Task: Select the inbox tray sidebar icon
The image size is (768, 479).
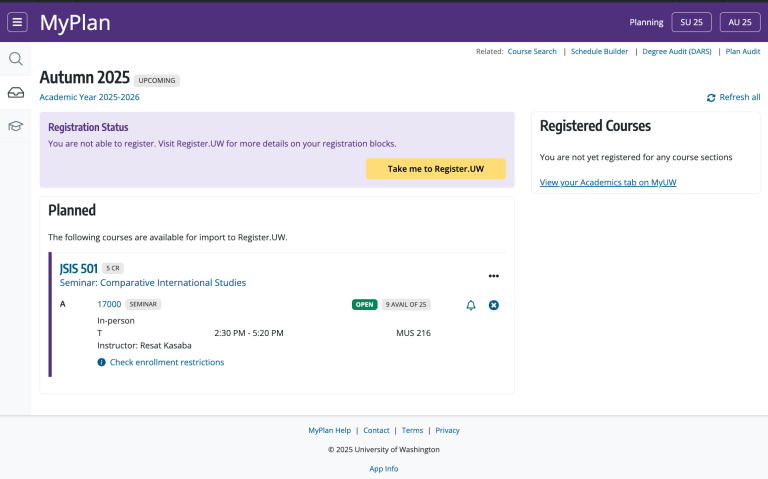Action: (x=16, y=93)
